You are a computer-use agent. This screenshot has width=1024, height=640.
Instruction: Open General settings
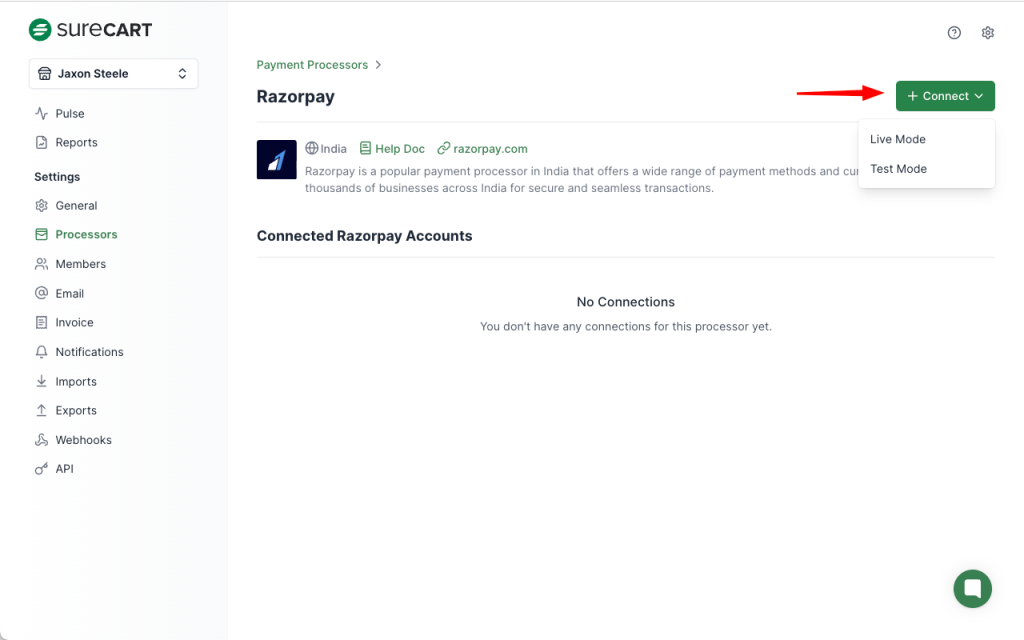76,206
